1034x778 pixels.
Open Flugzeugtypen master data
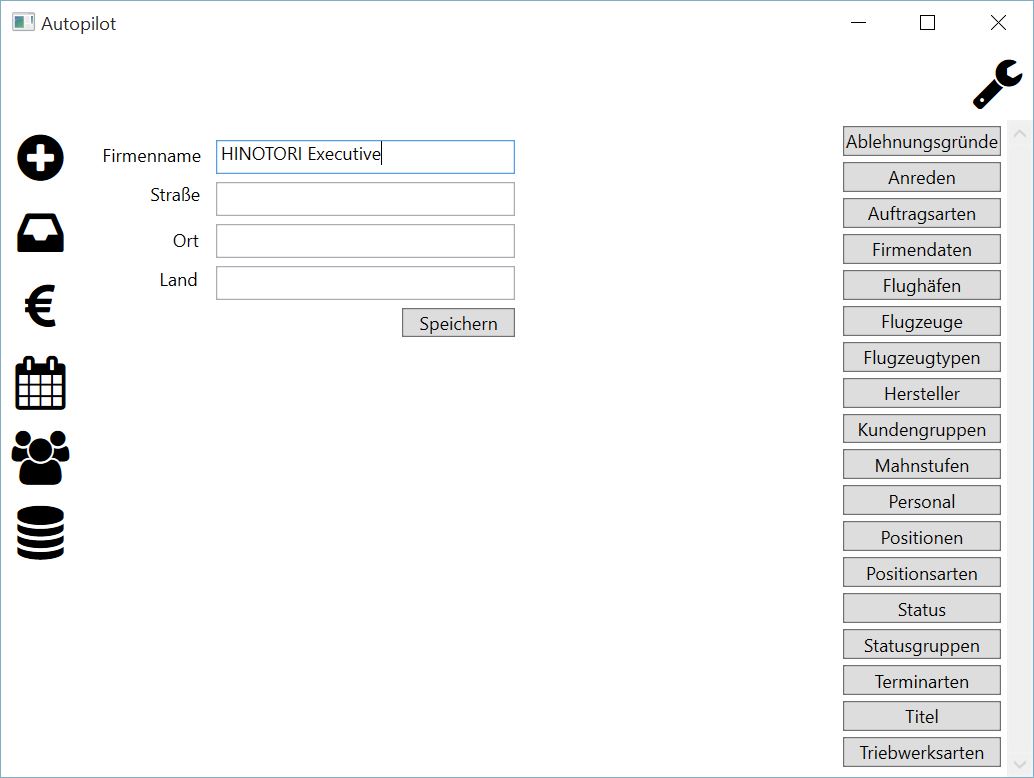click(922, 357)
